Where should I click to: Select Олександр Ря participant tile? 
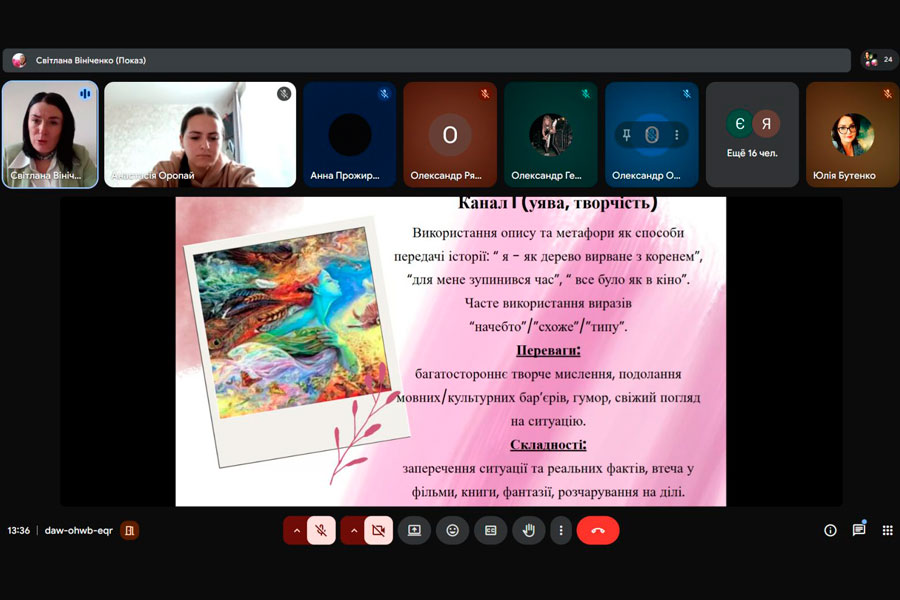pyautogui.click(x=450, y=134)
